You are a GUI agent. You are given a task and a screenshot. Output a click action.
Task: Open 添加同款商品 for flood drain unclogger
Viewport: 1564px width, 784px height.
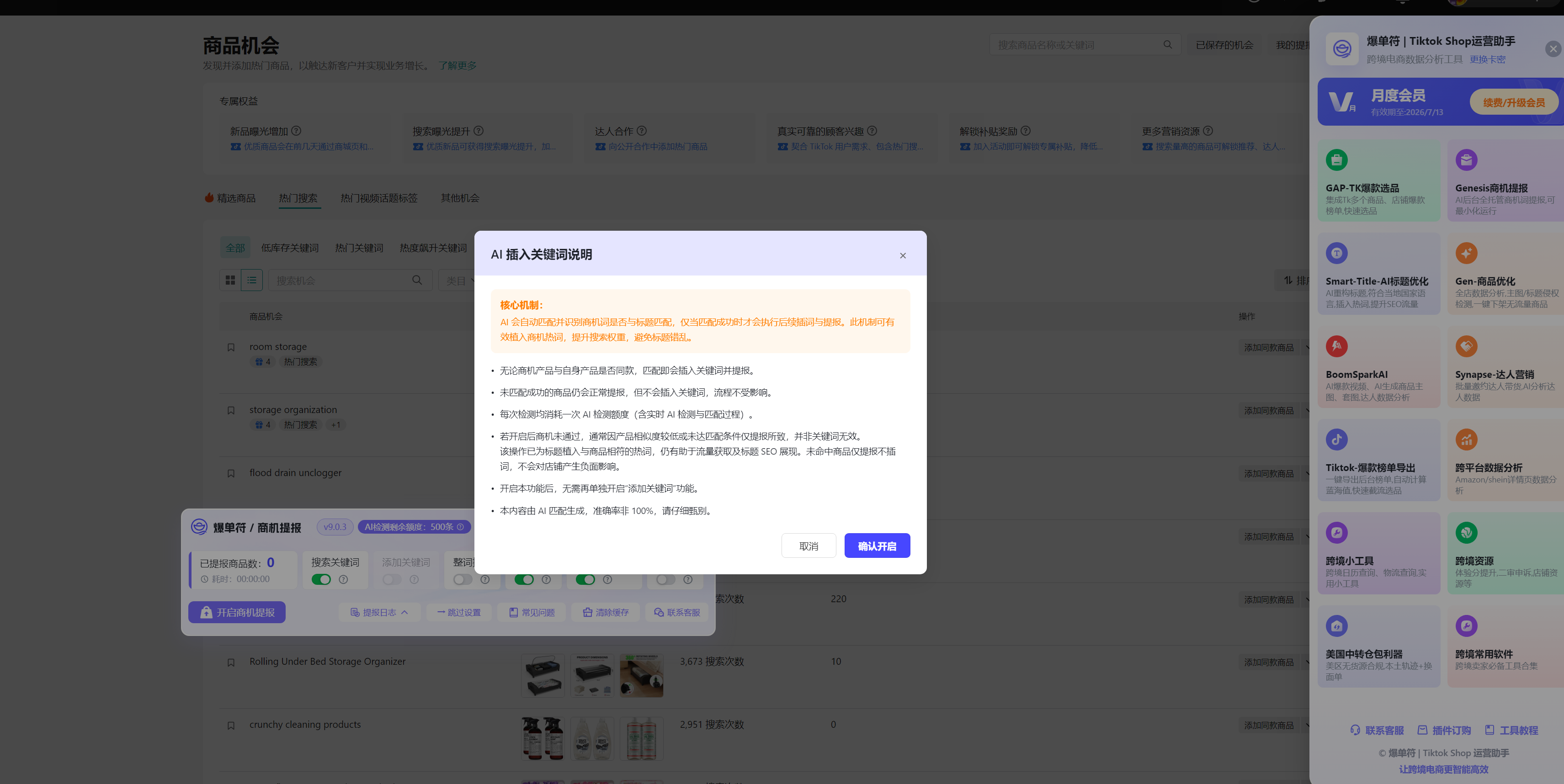click(x=1268, y=473)
